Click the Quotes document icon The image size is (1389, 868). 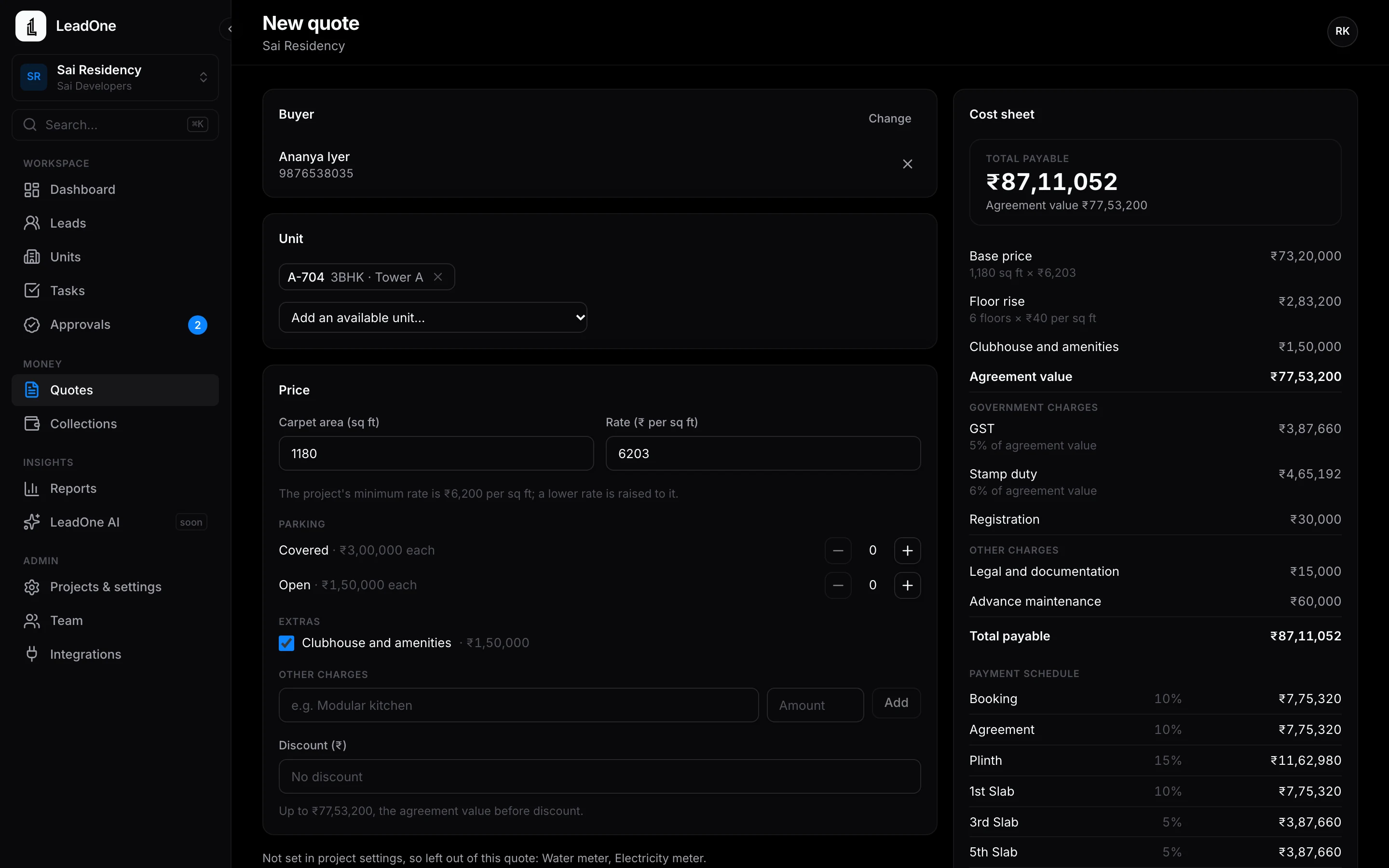pyautogui.click(x=31, y=390)
